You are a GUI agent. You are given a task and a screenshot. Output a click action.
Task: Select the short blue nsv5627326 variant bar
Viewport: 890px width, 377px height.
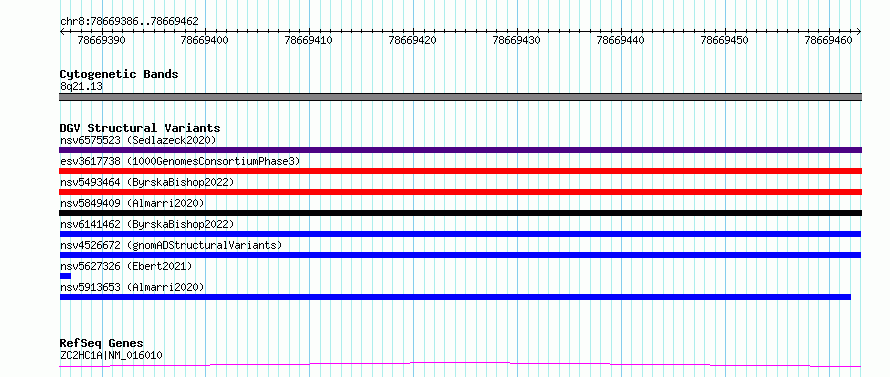coord(65,276)
